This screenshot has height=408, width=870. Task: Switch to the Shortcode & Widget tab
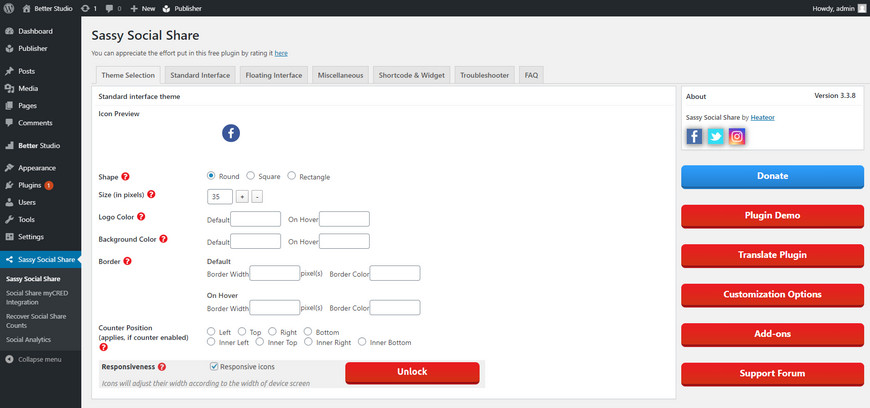pos(412,75)
